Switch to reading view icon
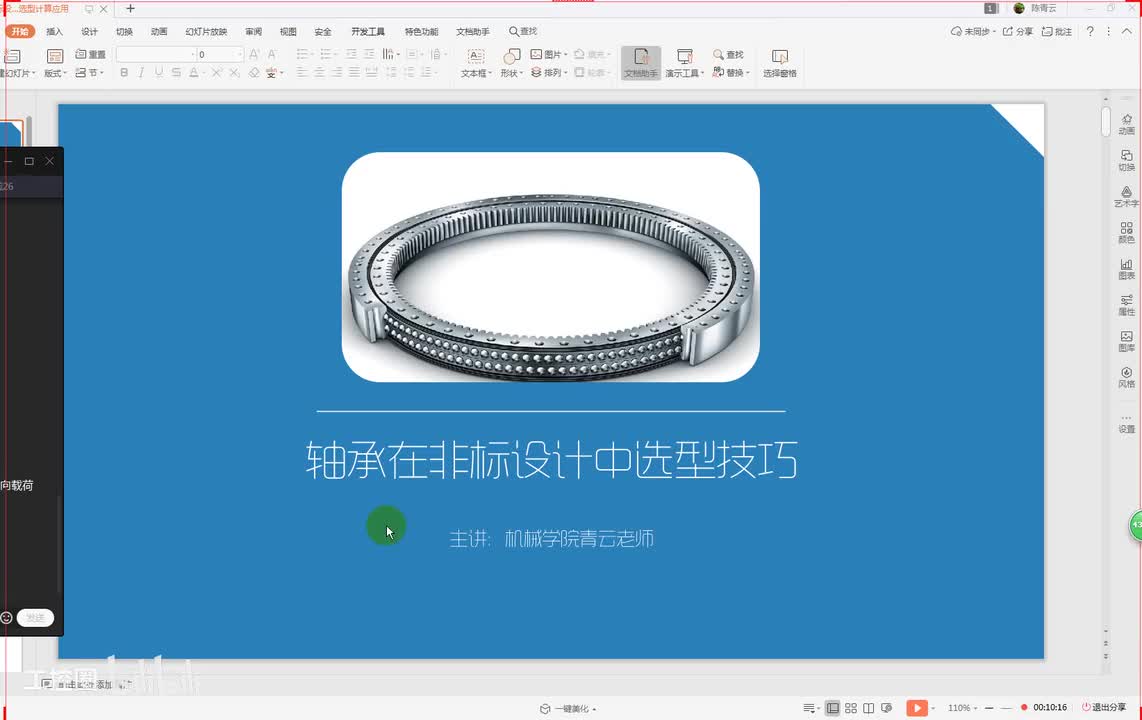This screenshot has height=720, width=1142. pos(869,708)
